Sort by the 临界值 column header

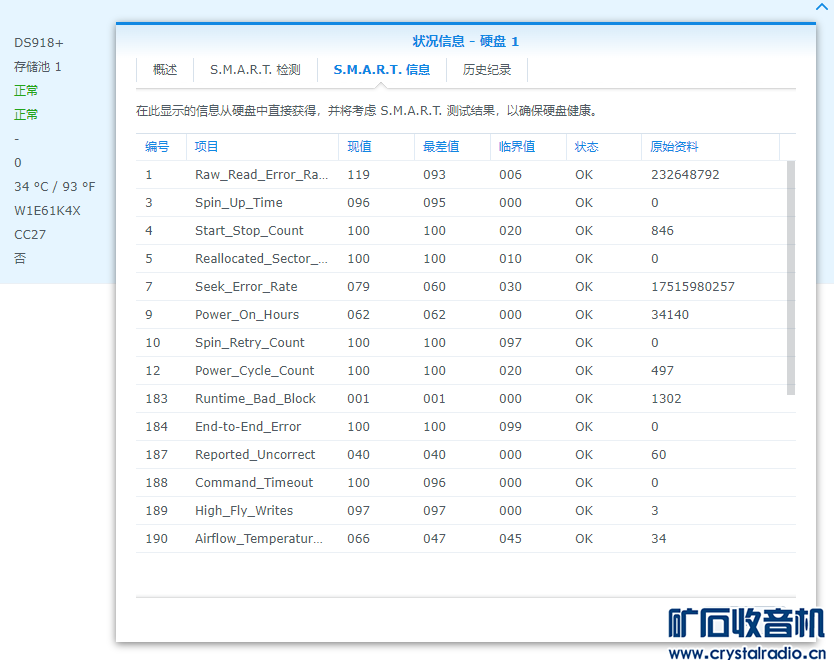pyautogui.click(x=528, y=147)
